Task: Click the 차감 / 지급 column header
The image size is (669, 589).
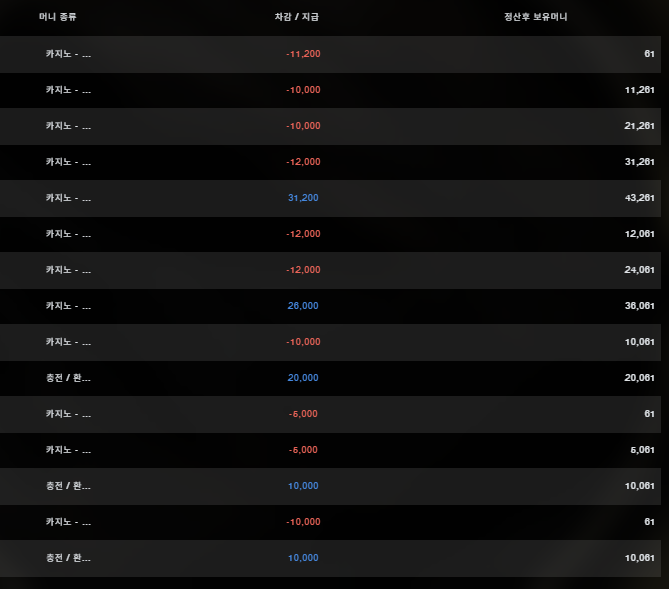Action: pyautogui.click(x=297, y=18)
